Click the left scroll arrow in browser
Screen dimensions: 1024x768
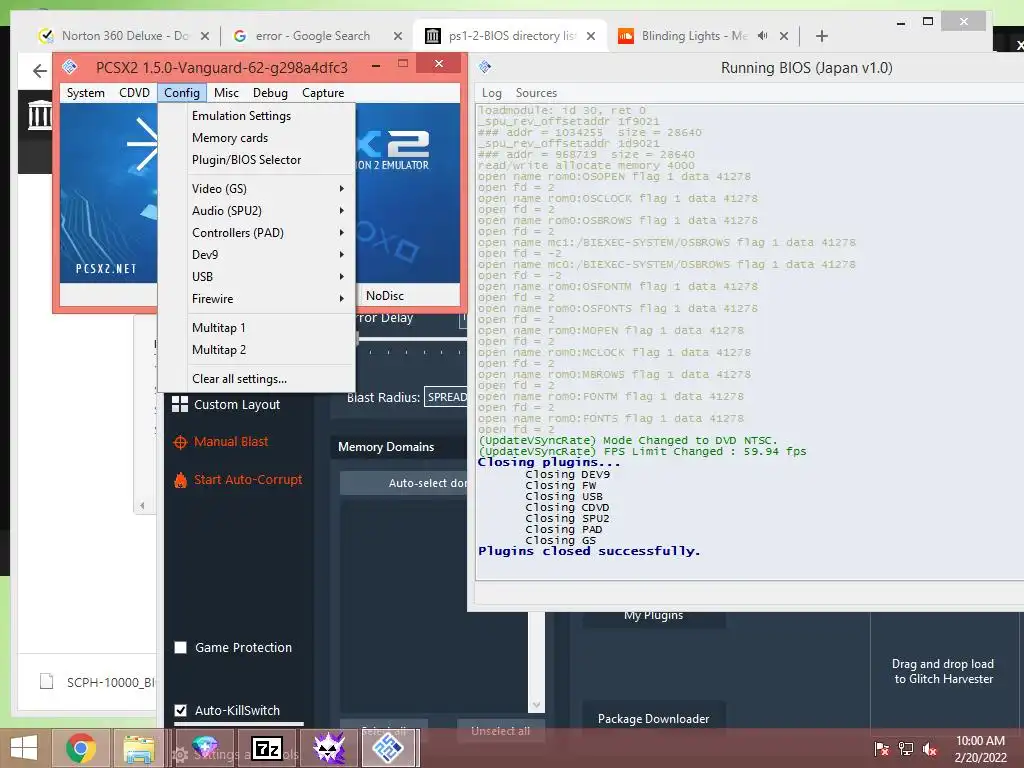(x=142, y=505)
